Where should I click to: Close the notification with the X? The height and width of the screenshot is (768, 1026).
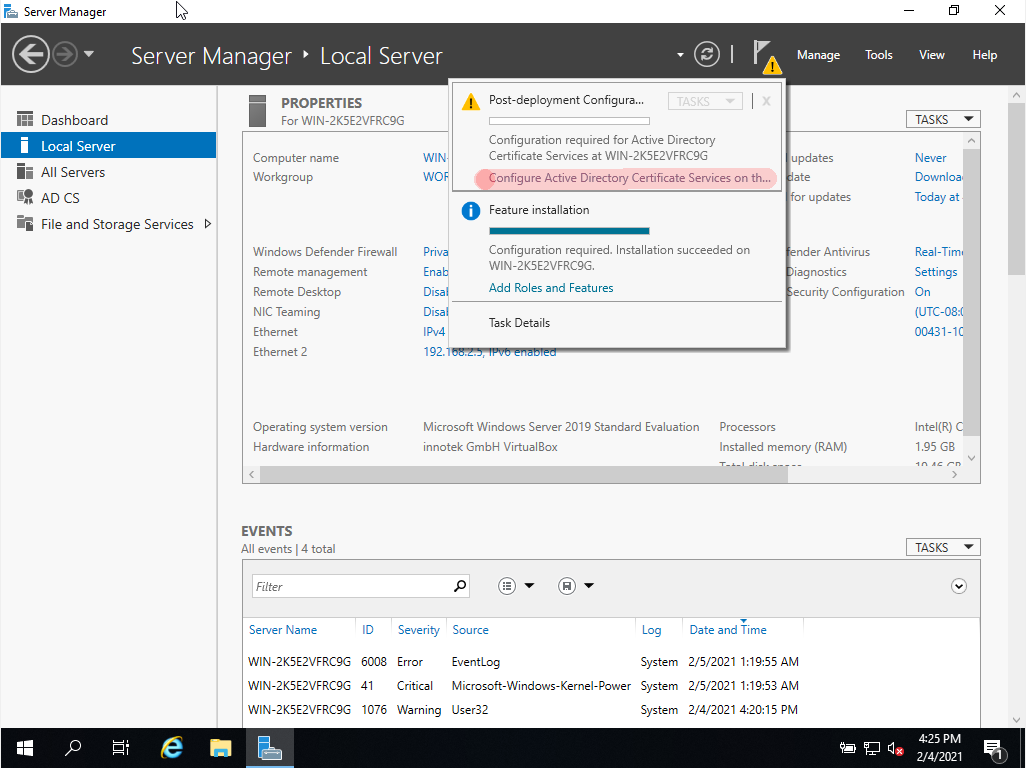pos(766,101)
